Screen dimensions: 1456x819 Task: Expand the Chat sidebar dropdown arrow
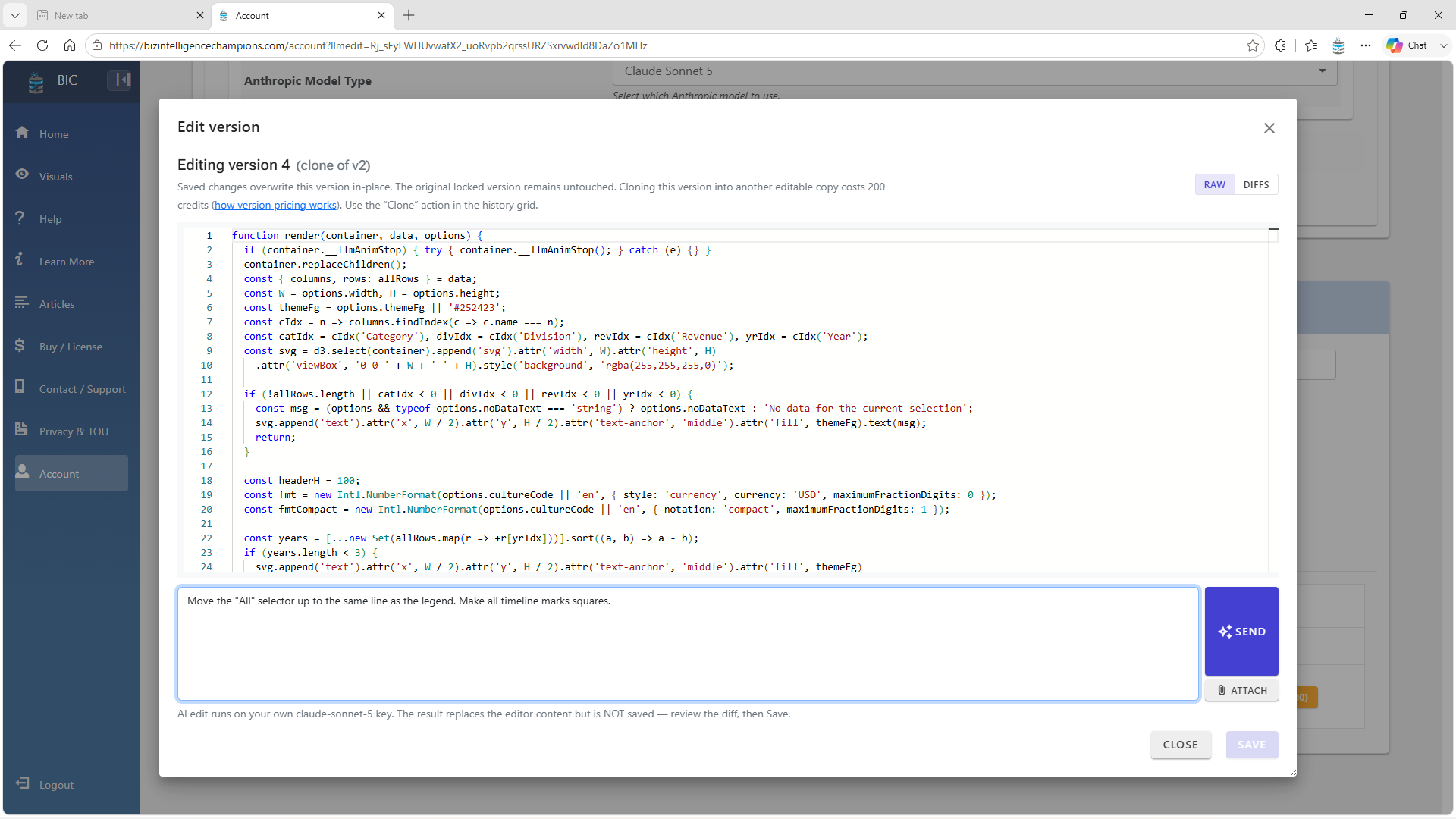tap(1444, 45)
